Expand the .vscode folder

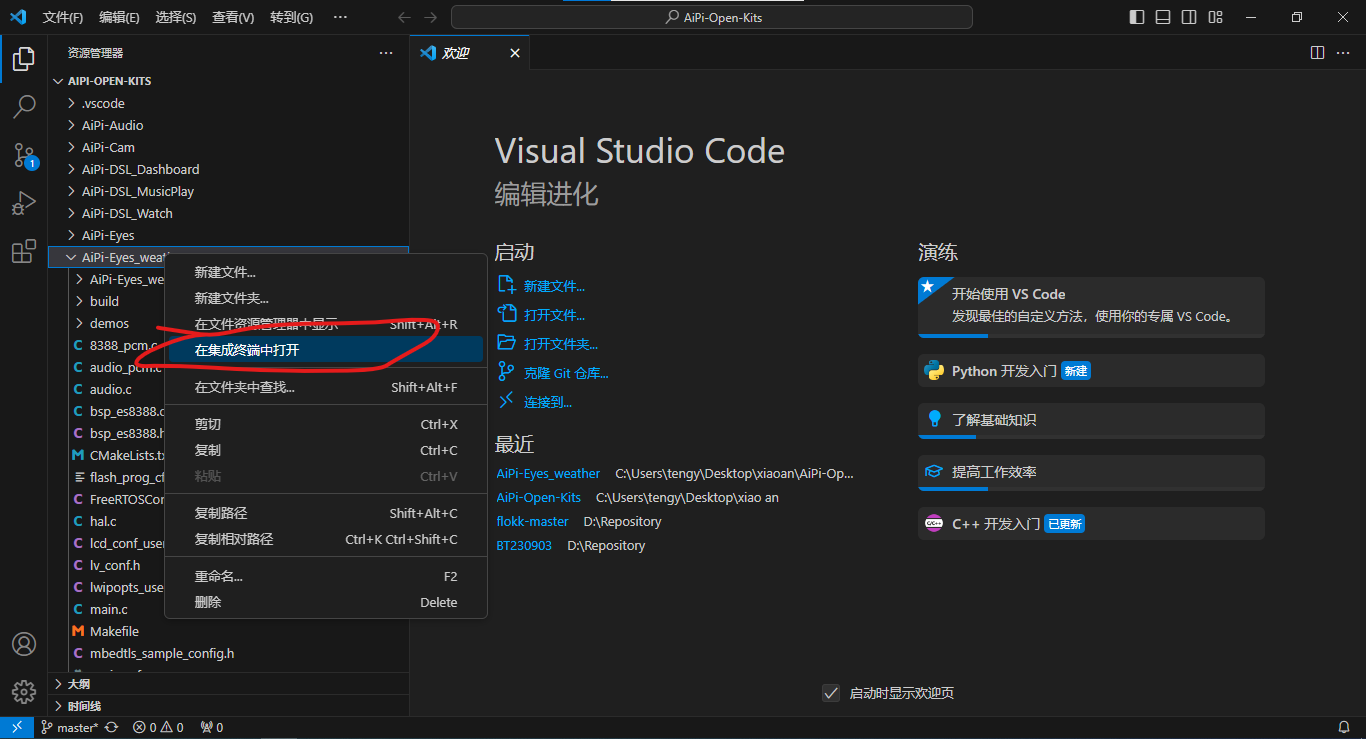click(x=228, y=103)
